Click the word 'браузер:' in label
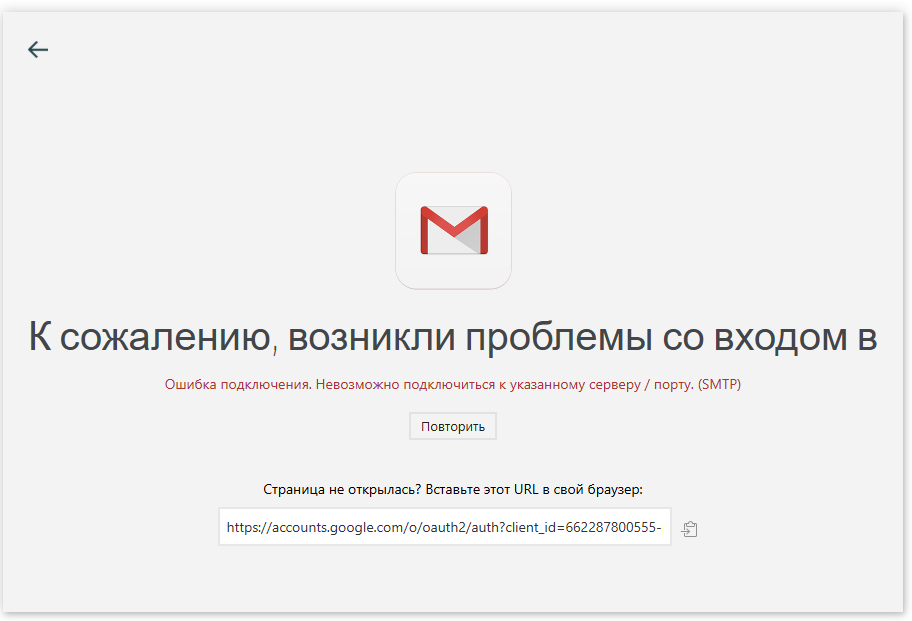The image size is (912, 621). (x=615, y=490)
